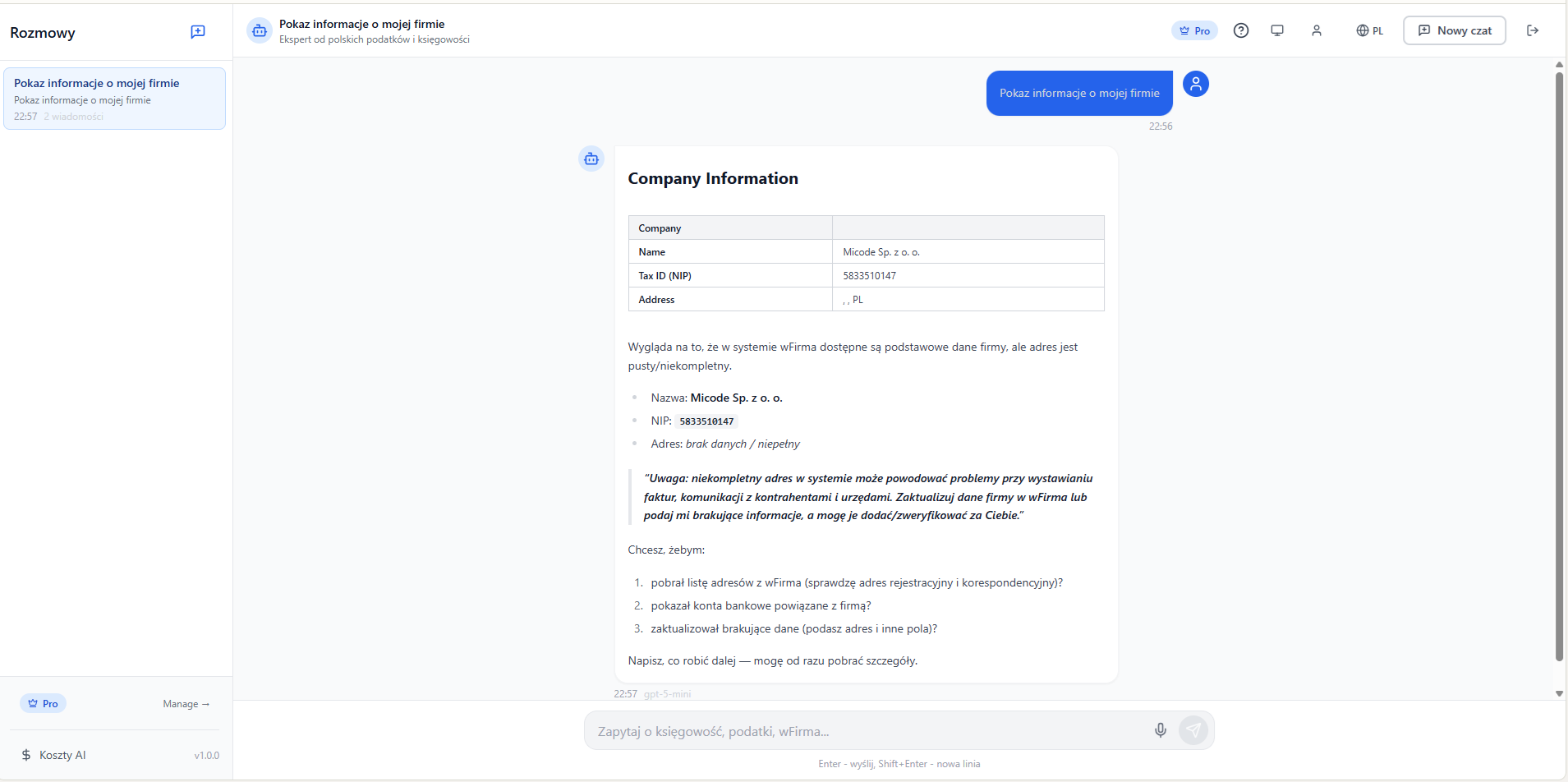Click the logout arrow icon

[x=1533, y=30]
